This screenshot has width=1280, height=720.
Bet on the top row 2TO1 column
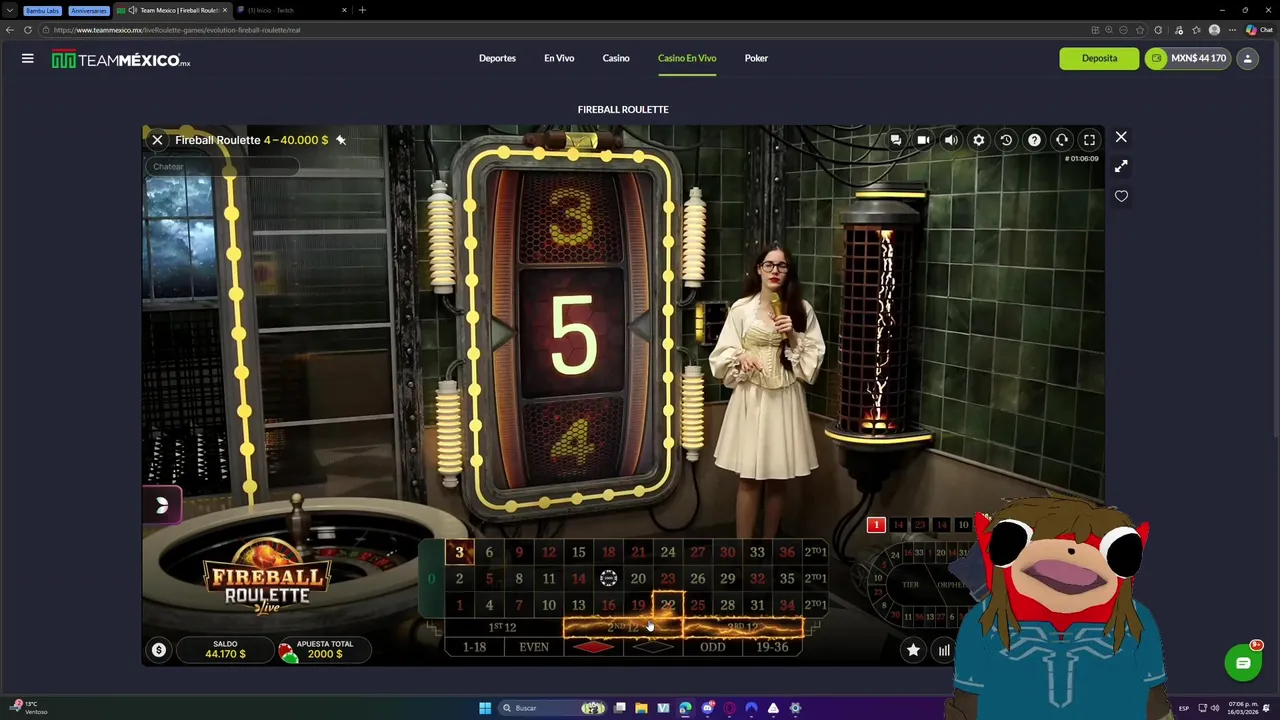tap(816, 552)
